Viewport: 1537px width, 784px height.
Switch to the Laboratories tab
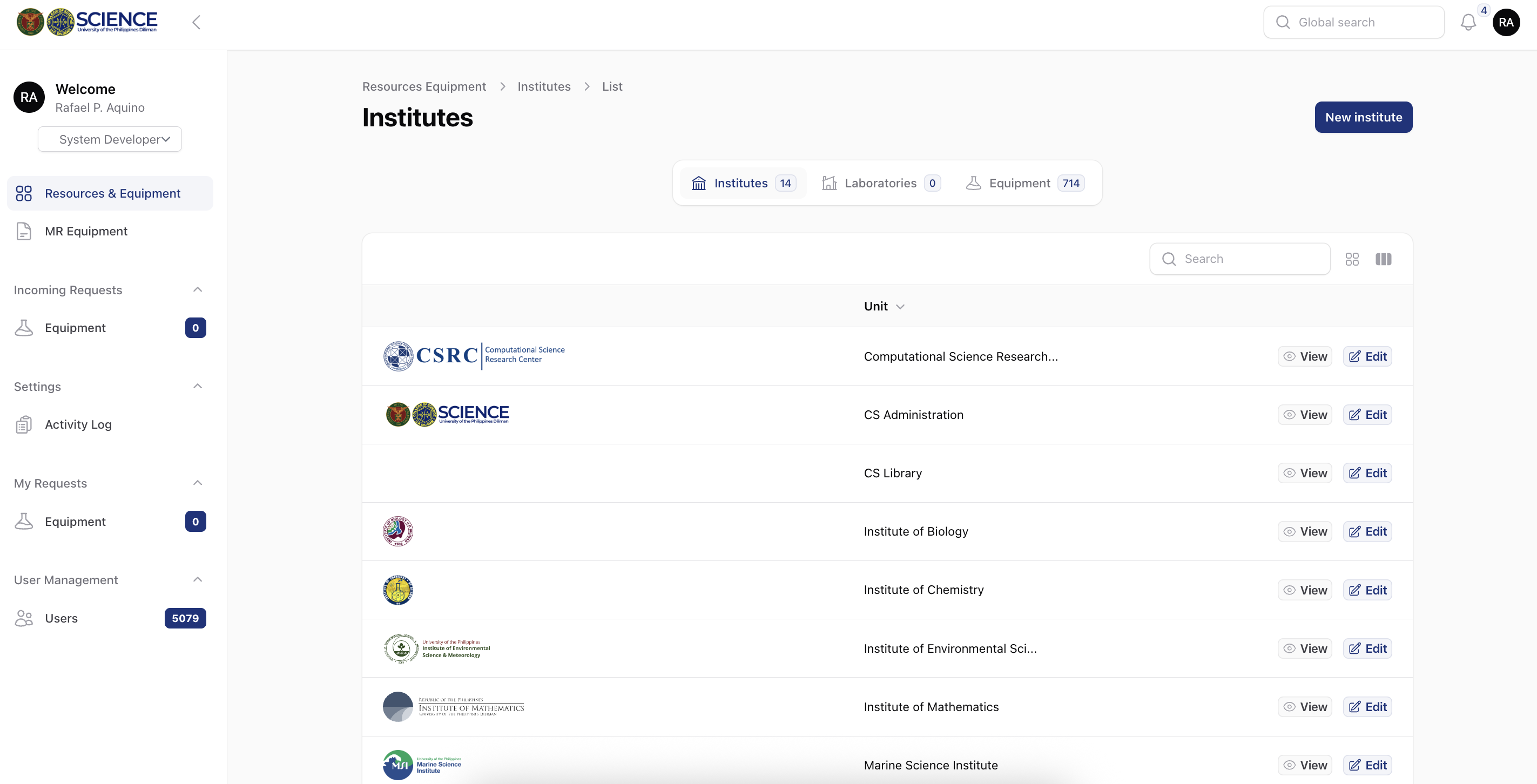(x=881, y=183)
